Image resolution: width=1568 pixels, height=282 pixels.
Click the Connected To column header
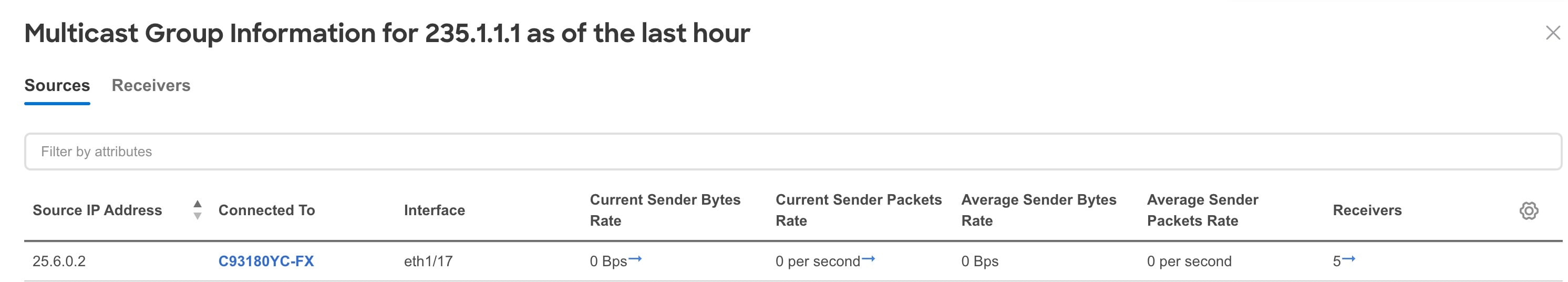pyautogui.click(x=266, y=210)
